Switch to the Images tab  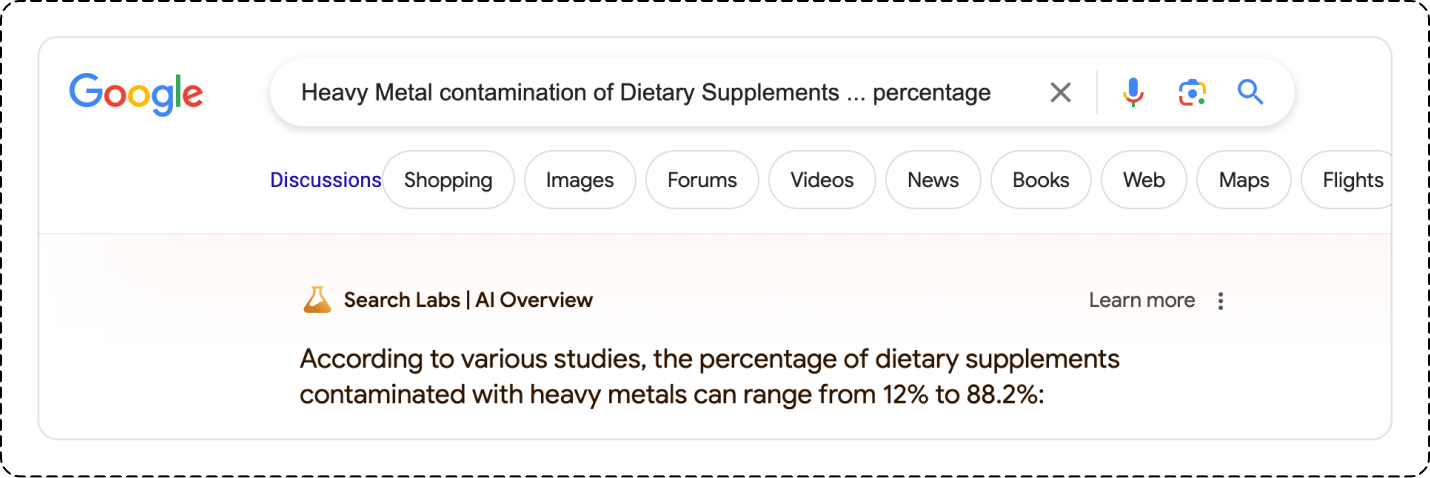tap(580, 180)
